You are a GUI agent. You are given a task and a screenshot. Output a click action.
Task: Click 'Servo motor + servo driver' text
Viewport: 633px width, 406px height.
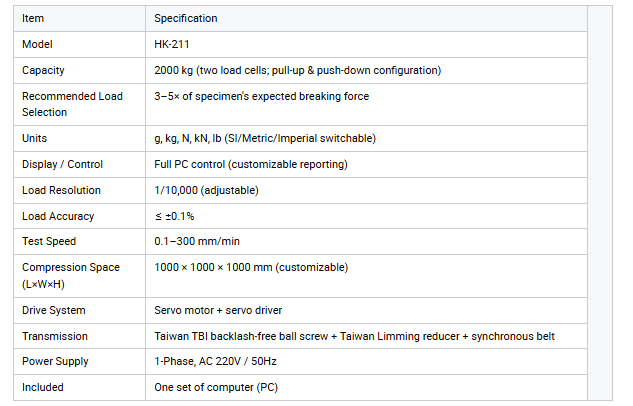[x=218, y=310]
